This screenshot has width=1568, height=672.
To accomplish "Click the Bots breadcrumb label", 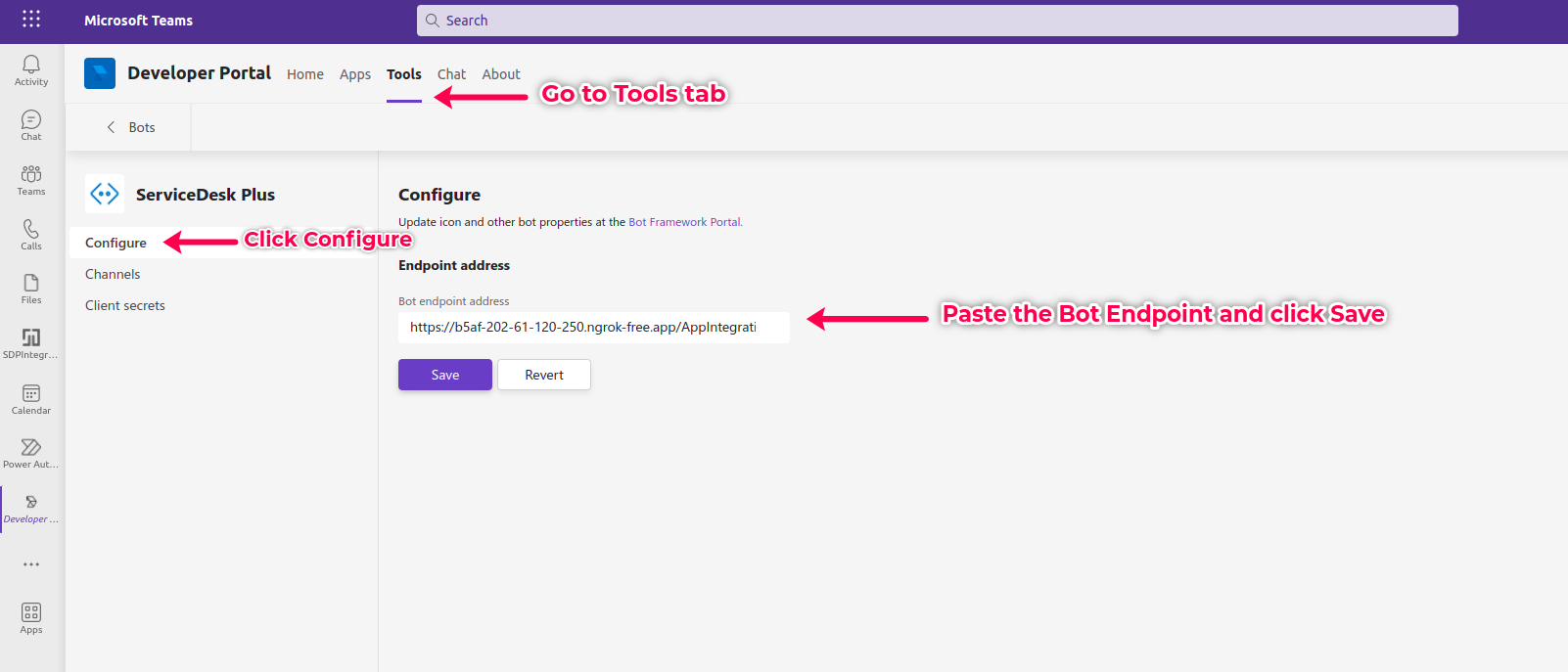I will [x=142, y=127].
